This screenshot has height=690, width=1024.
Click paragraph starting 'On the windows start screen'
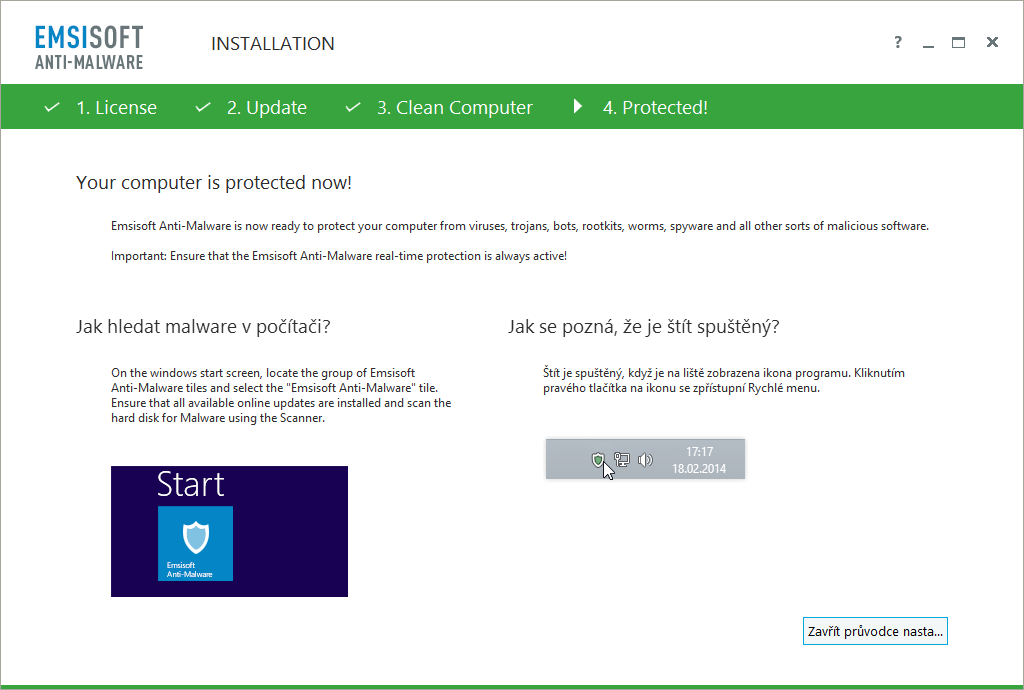(x=281, y=396)
